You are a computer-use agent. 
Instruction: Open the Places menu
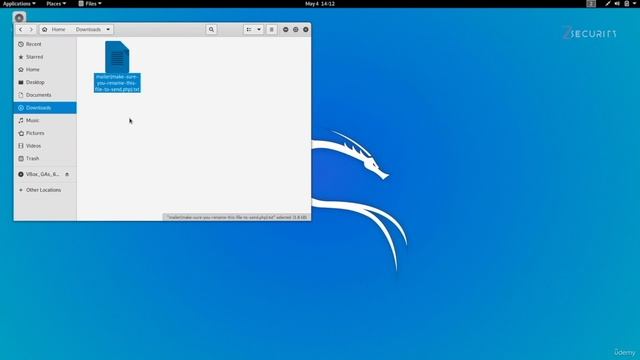[56, 4]
